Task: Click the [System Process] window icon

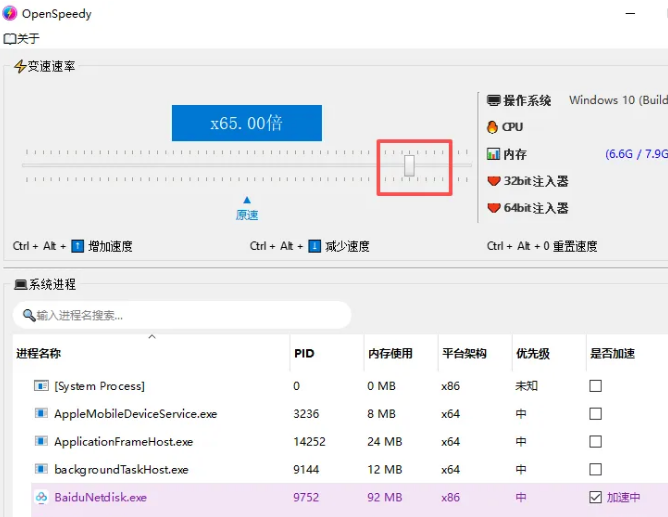Action: click(x=41, y=386)
